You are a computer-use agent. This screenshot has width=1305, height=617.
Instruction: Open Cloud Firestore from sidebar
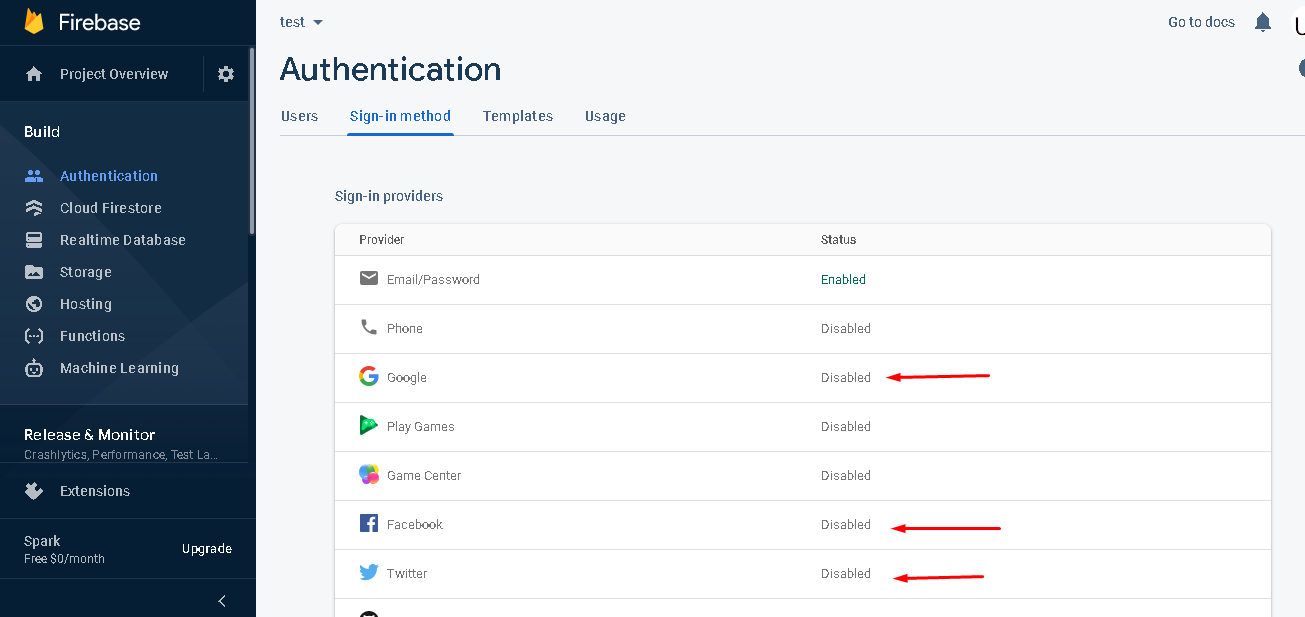pyautogui.click(x=110, y=208)
